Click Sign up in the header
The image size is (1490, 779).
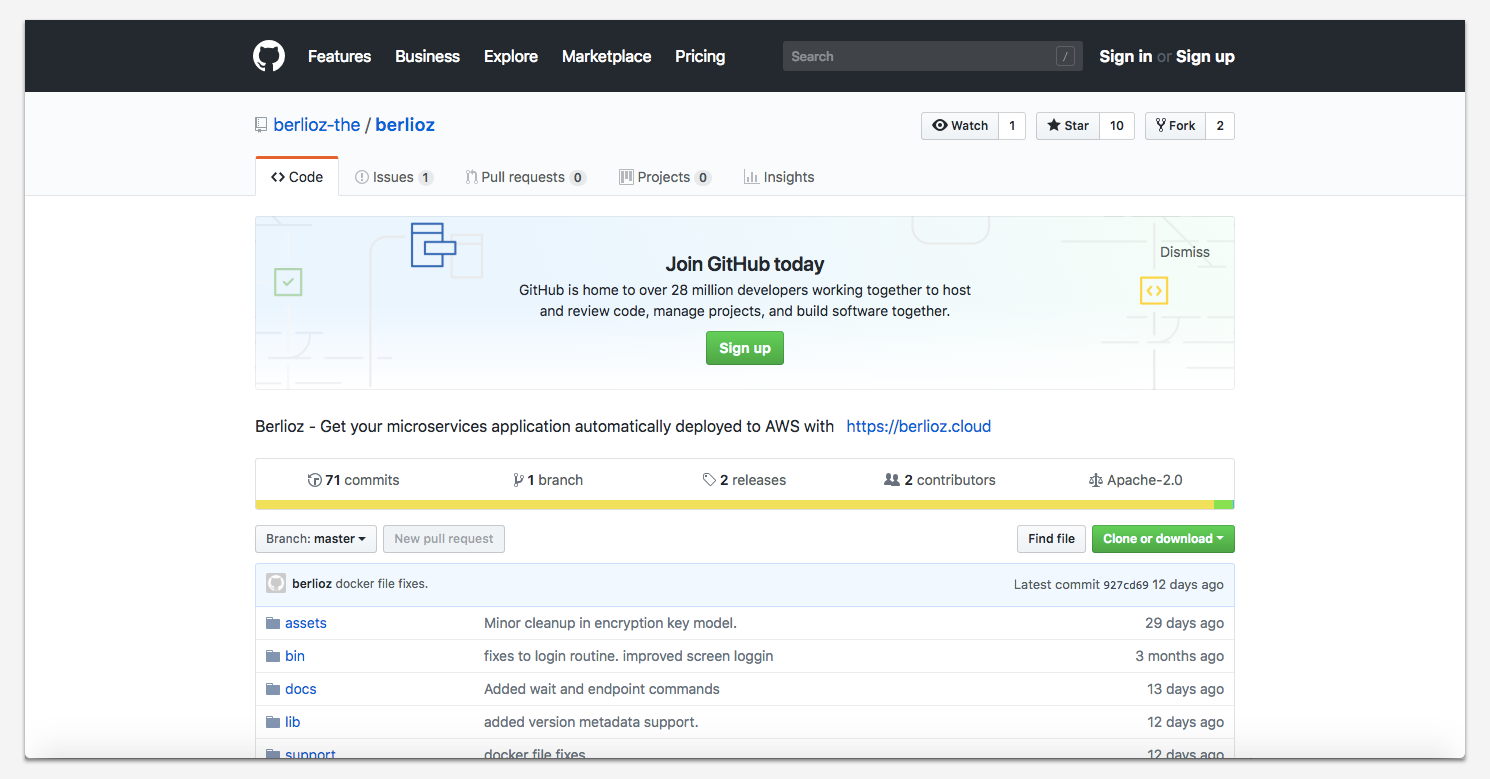point(1205,56)
